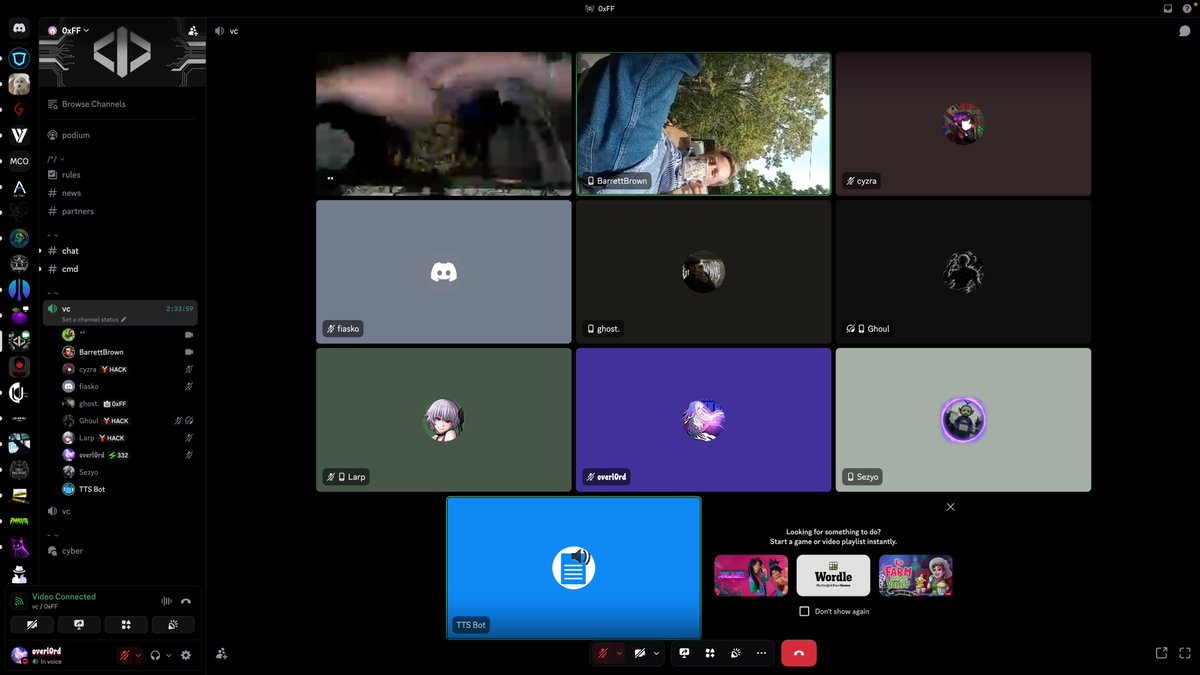The width and height of the screenshot is (1200, 675).
Task: Invite people with the add-members icon
Action: coord(192,31)
